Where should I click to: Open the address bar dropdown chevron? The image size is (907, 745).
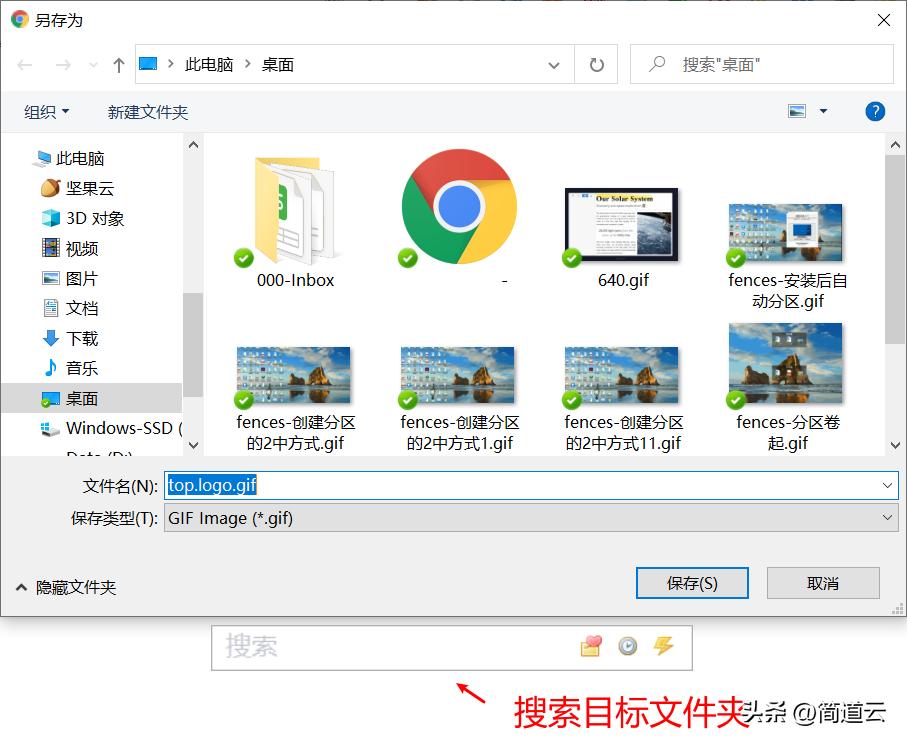pyautogui.click(x=554, y=63)
